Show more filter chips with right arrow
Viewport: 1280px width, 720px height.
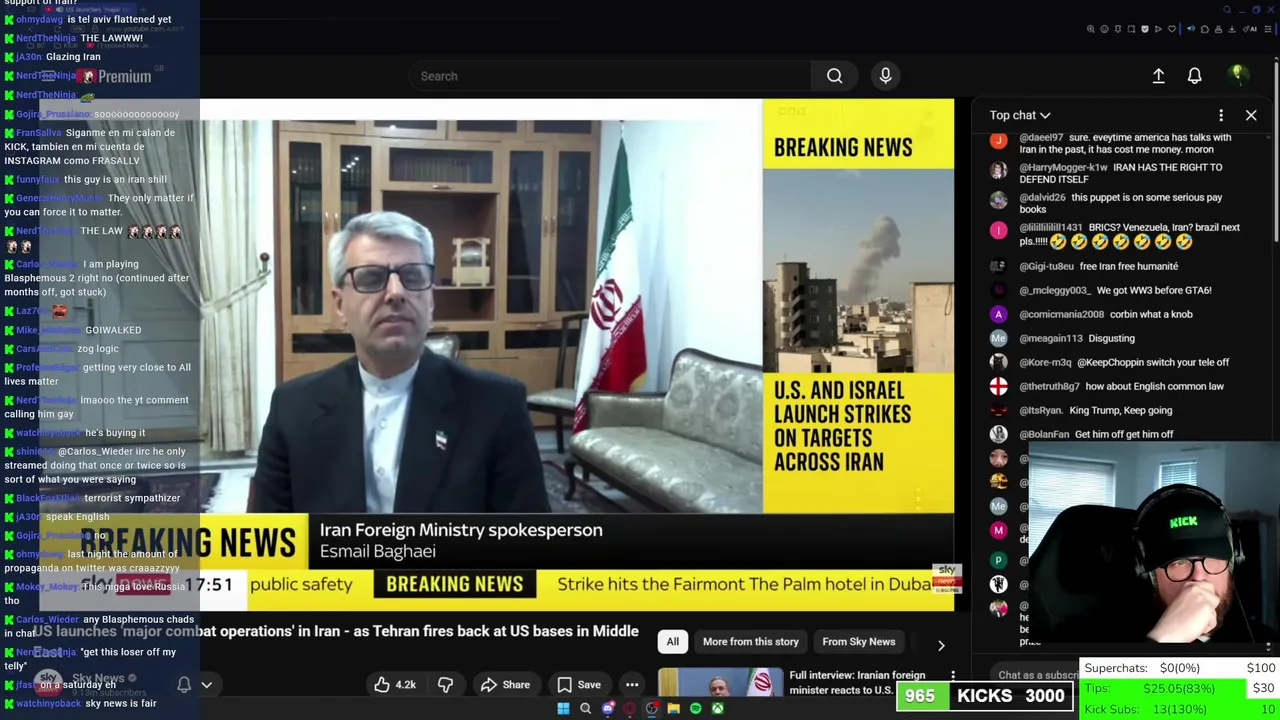940,645
